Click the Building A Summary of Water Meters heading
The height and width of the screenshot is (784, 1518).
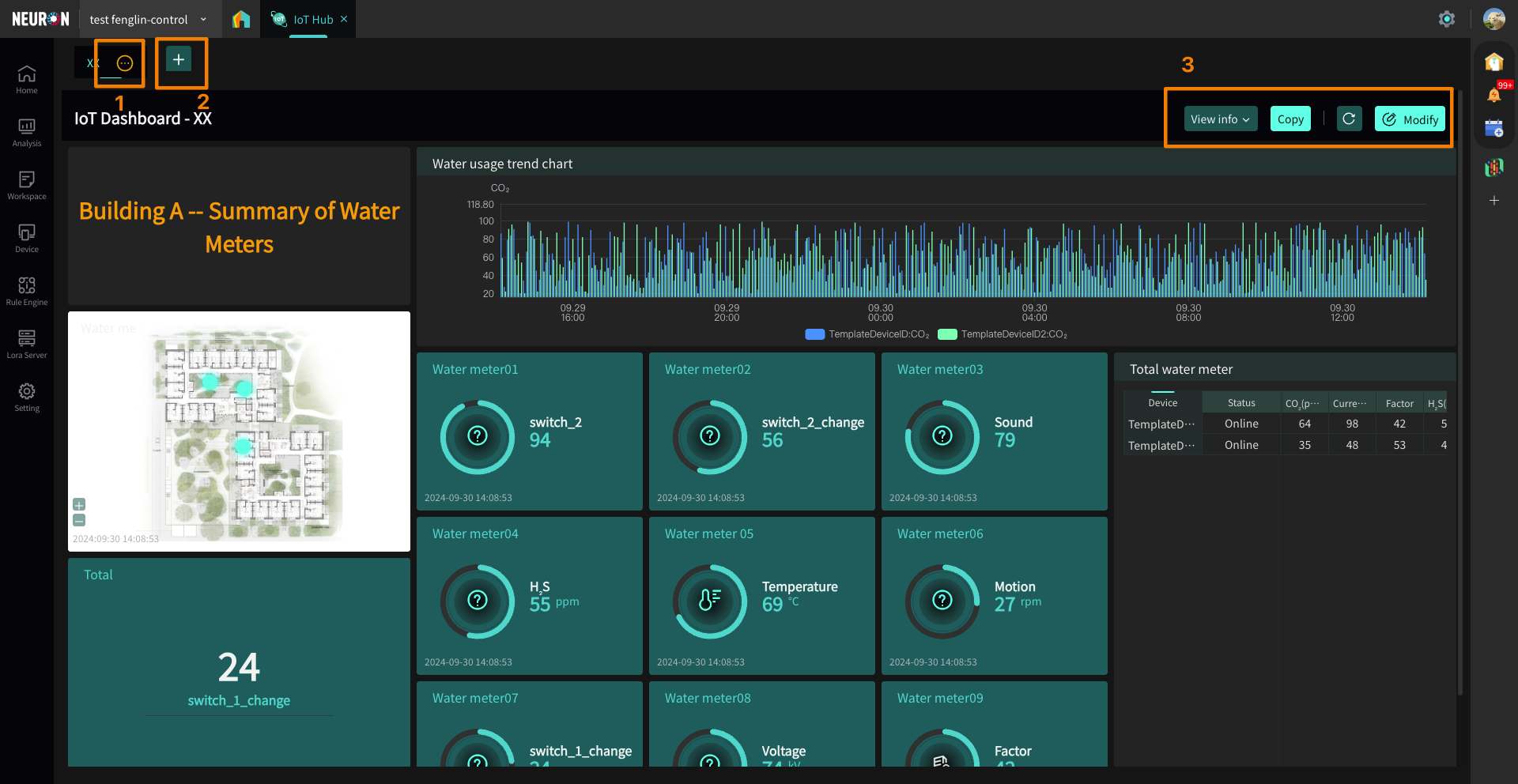239,227
